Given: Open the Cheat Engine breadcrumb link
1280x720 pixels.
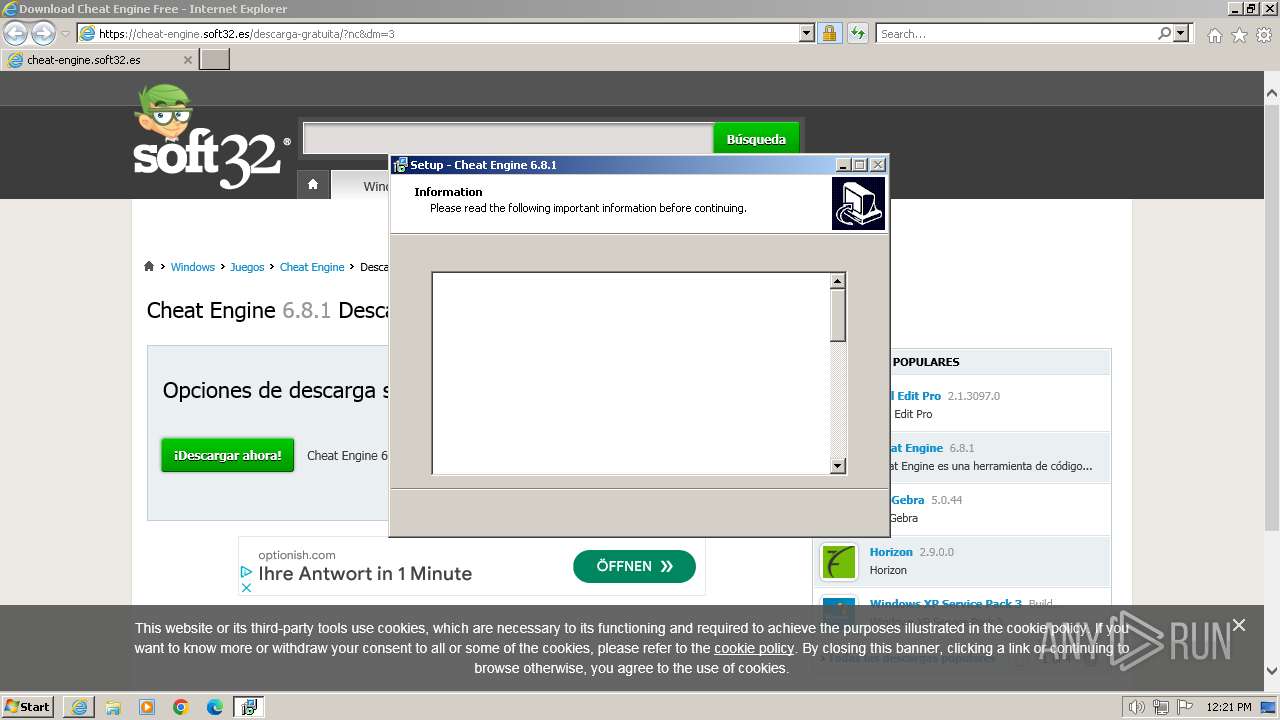Looking at the screenshot, I should [x=312, y=267].
